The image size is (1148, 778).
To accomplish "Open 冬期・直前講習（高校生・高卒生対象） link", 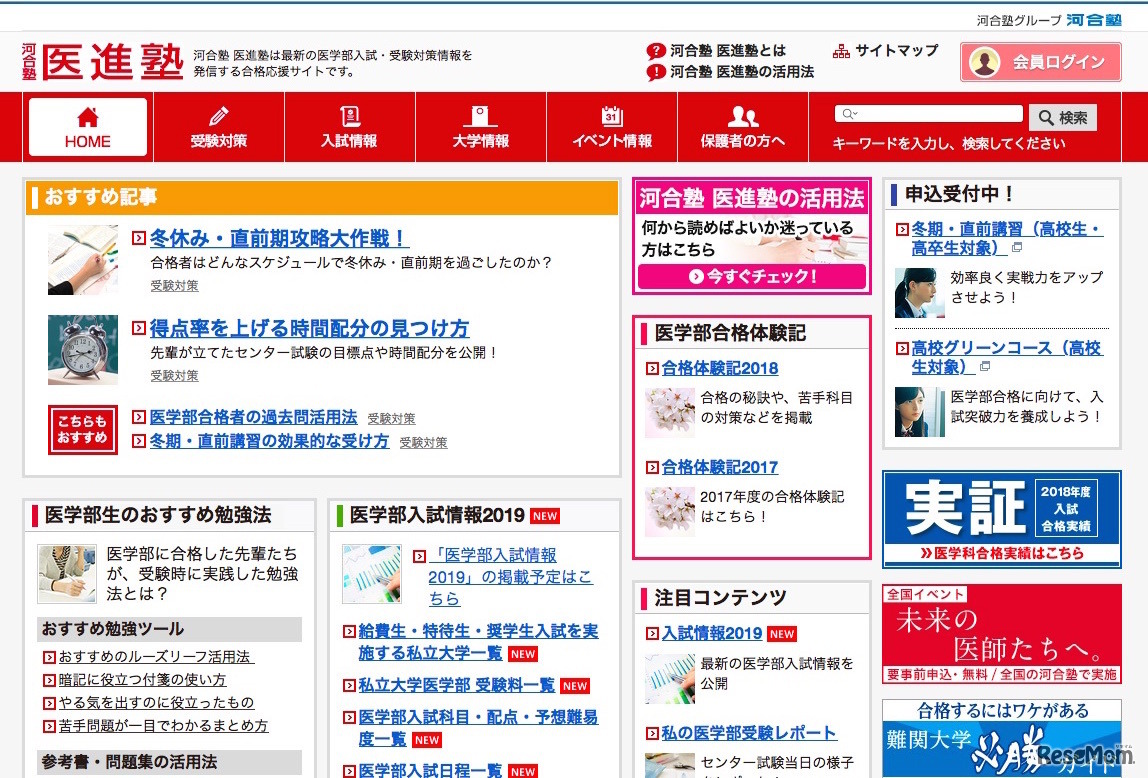I will coord(1007,239).
